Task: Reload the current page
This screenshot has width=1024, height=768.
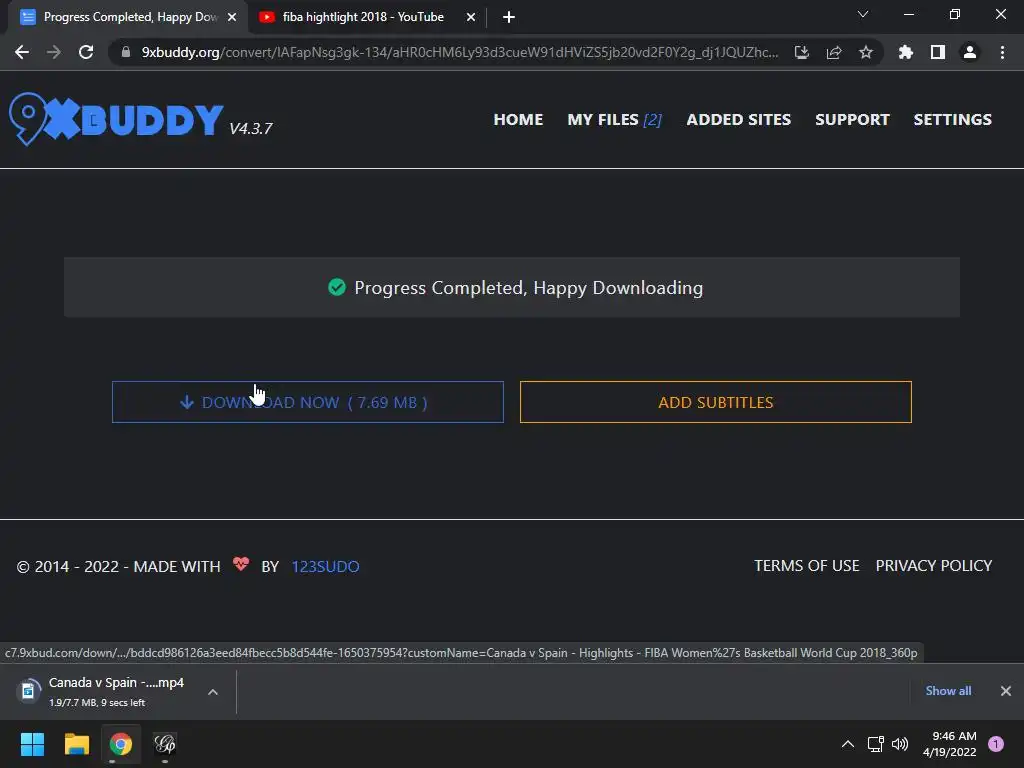Action: (86, 52)
